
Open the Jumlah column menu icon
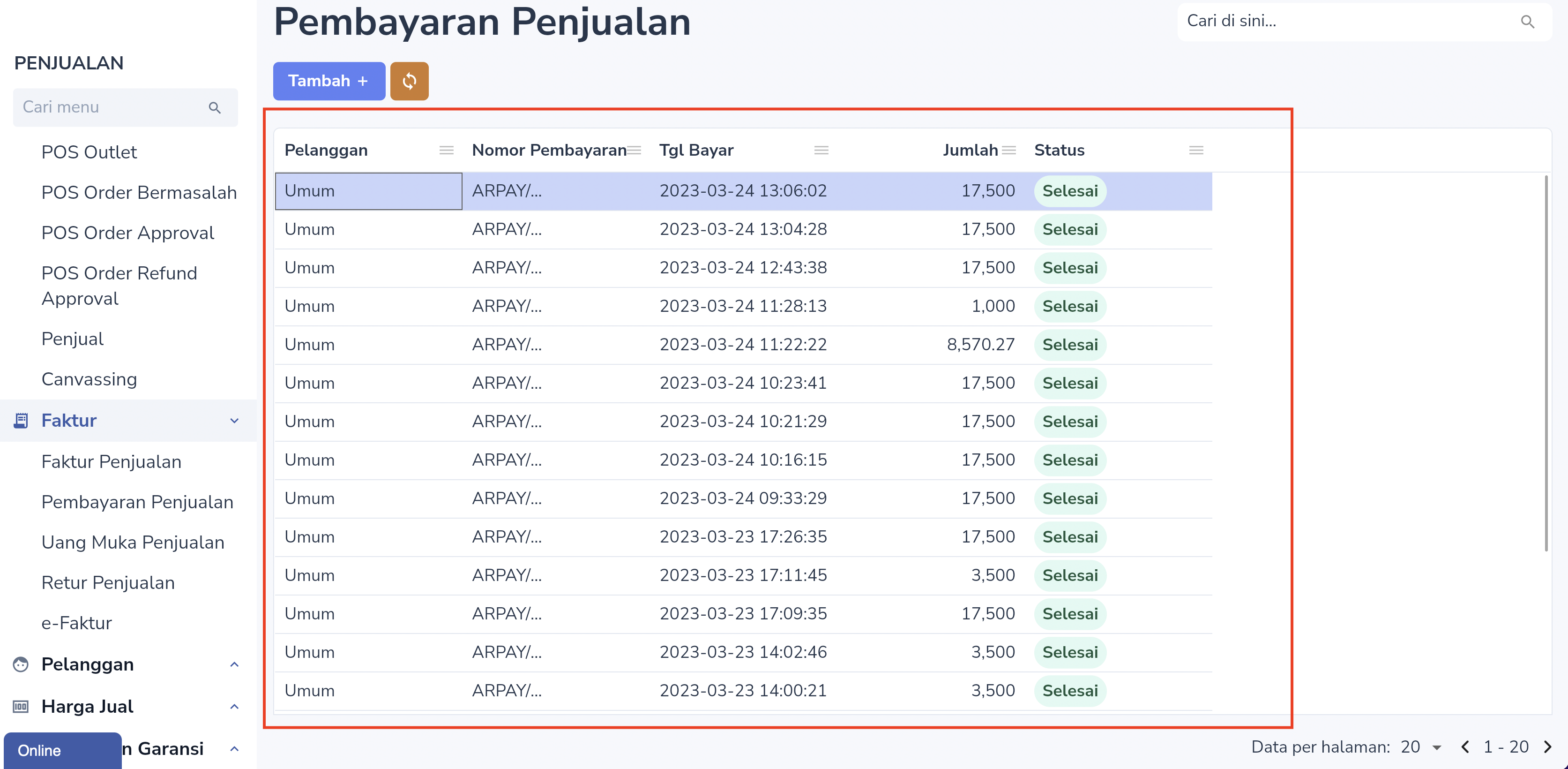pos(1008,151)
